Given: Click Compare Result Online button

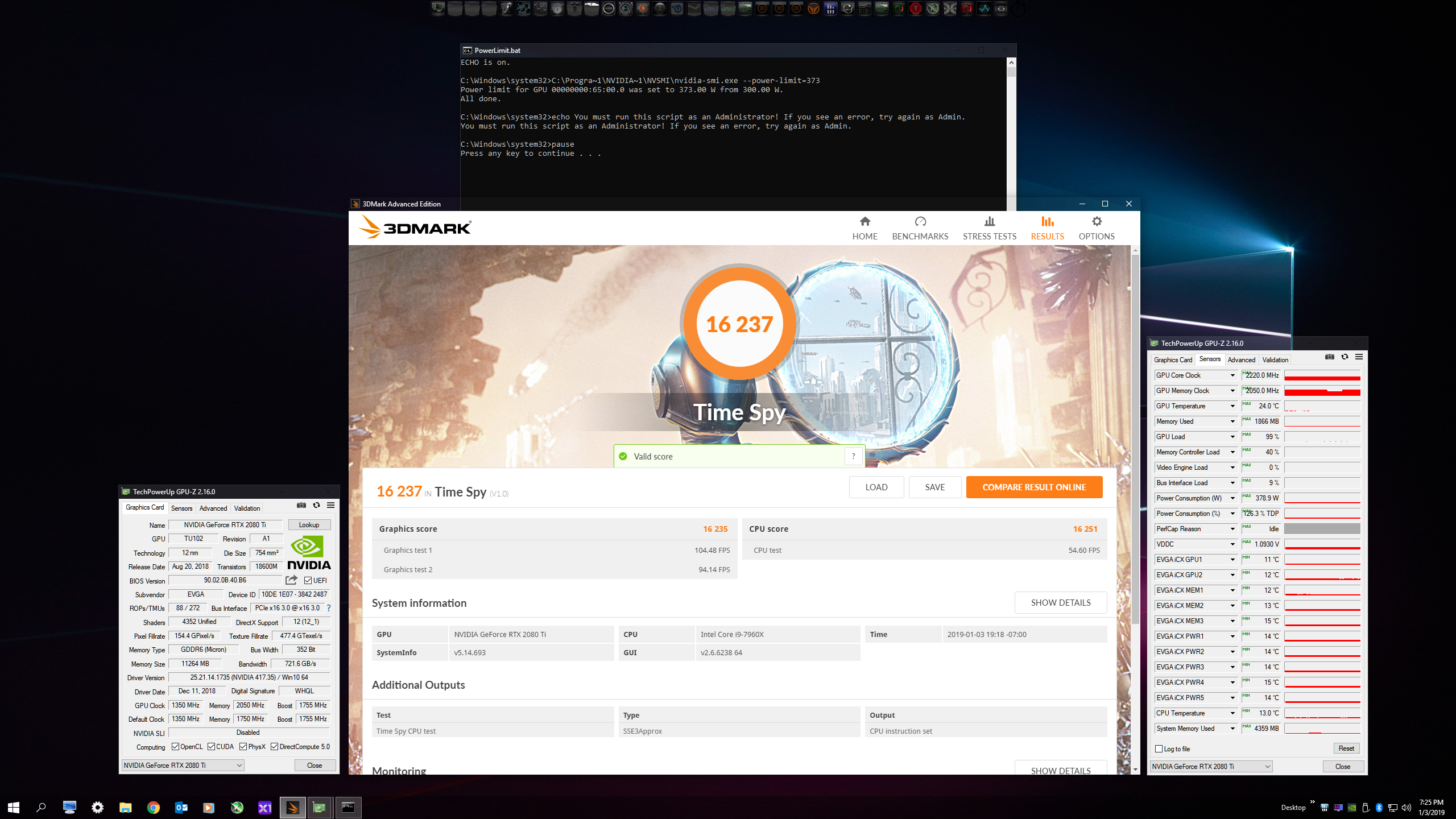Looking at the screenshot, I should tap(1033, 487).
